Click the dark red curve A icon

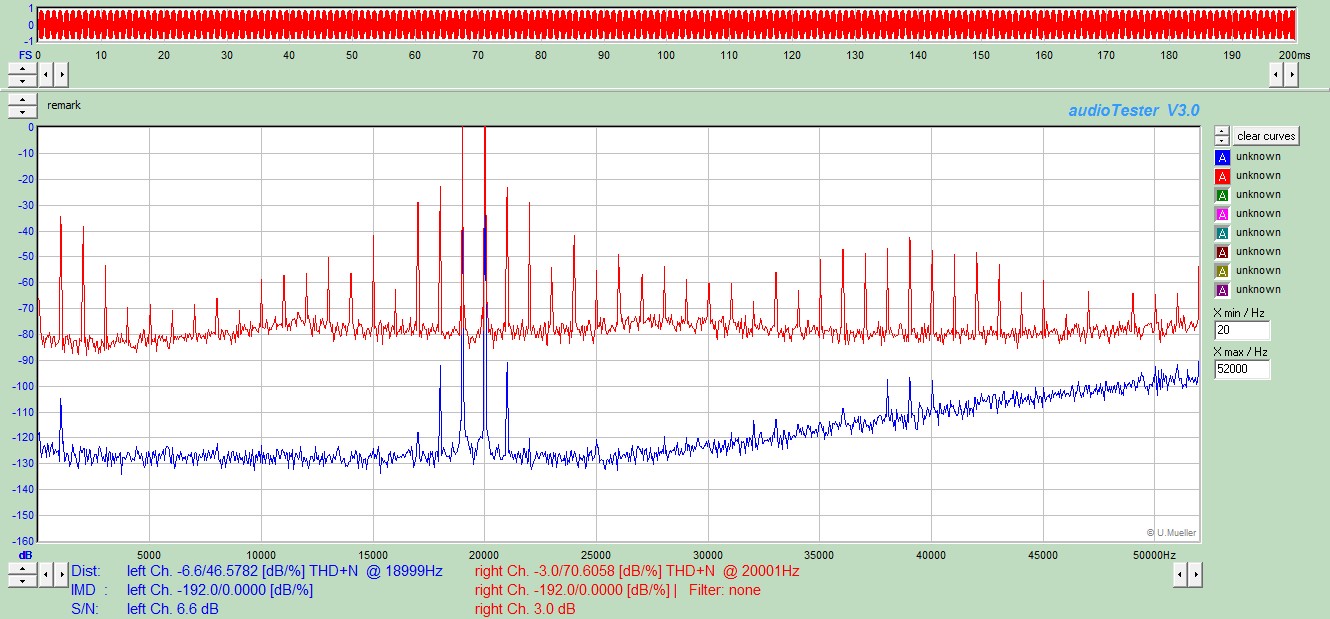[1222, 252]
